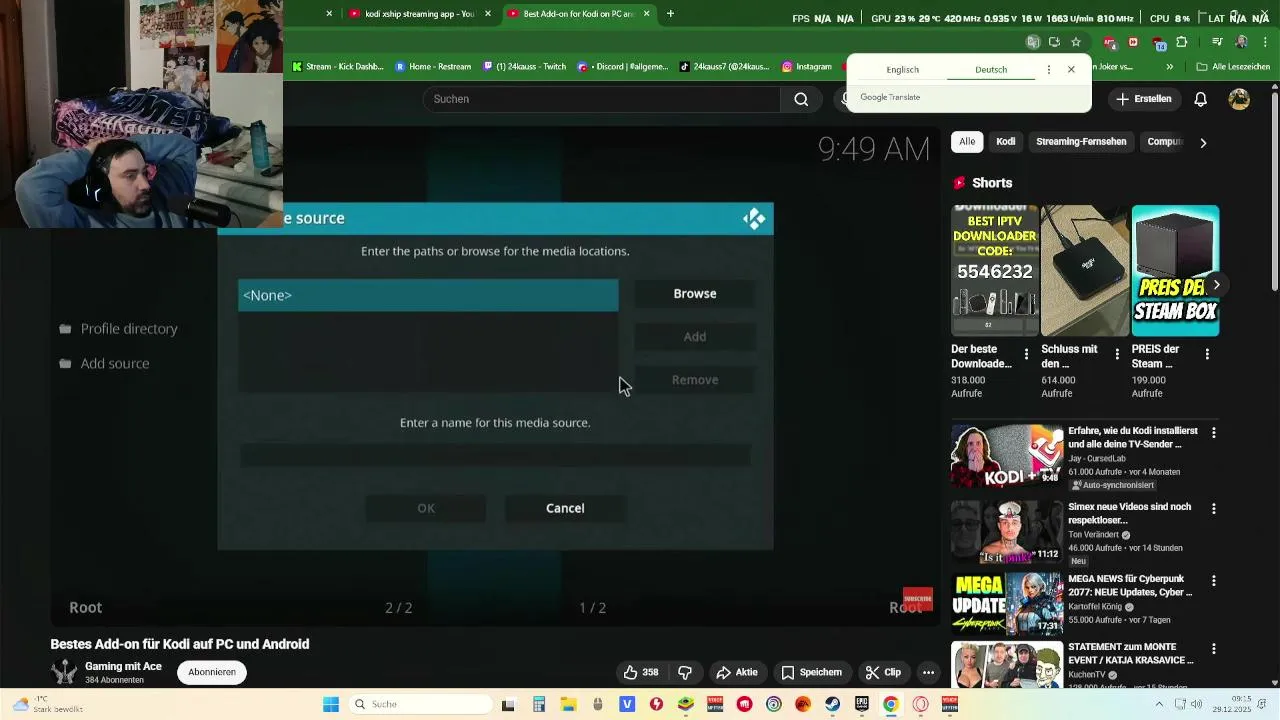Open Discord bookmark in bookmarks bar
The width and height of the screenshot is (1280, 720).
coord(623,67)
